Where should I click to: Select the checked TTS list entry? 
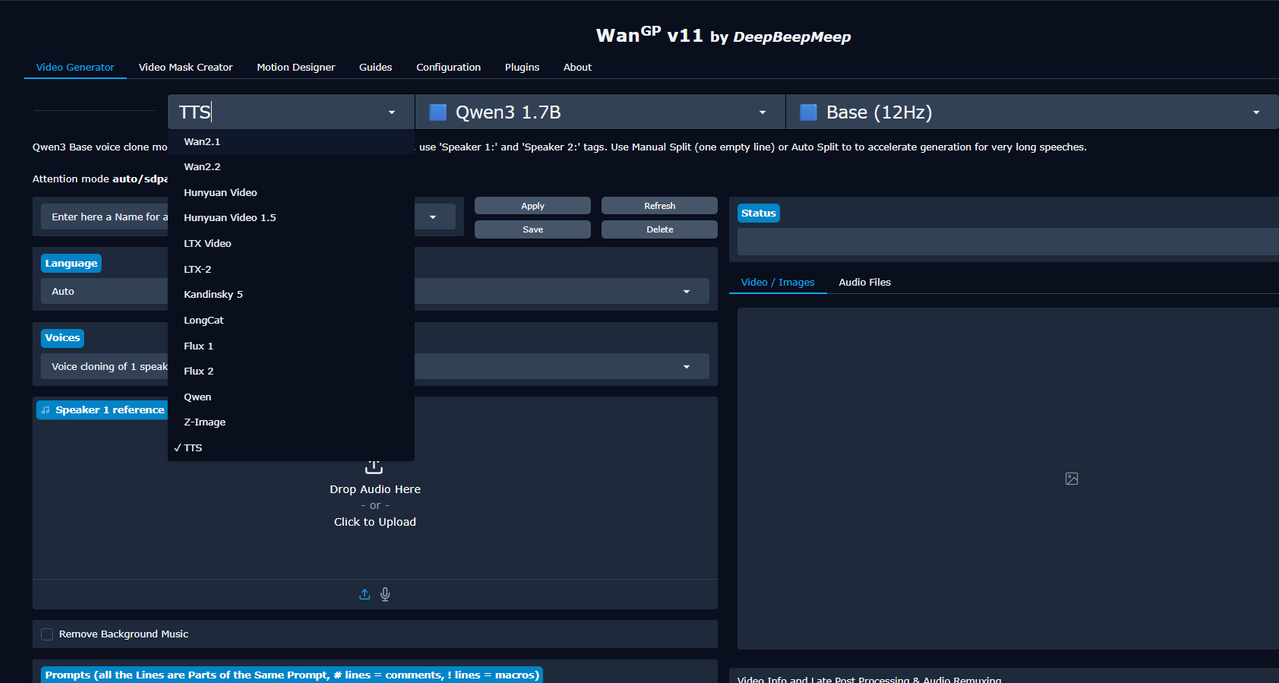291,448
